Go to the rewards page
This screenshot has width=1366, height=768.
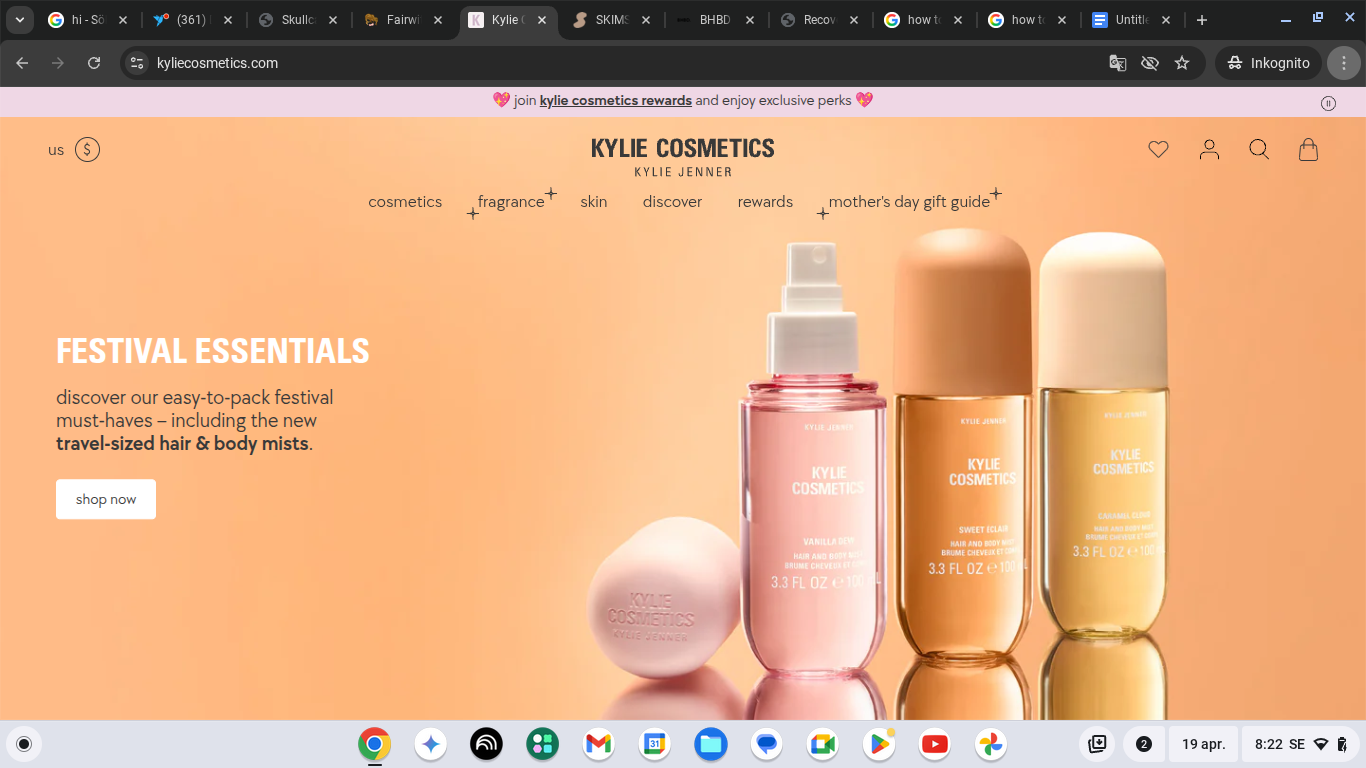765,202
